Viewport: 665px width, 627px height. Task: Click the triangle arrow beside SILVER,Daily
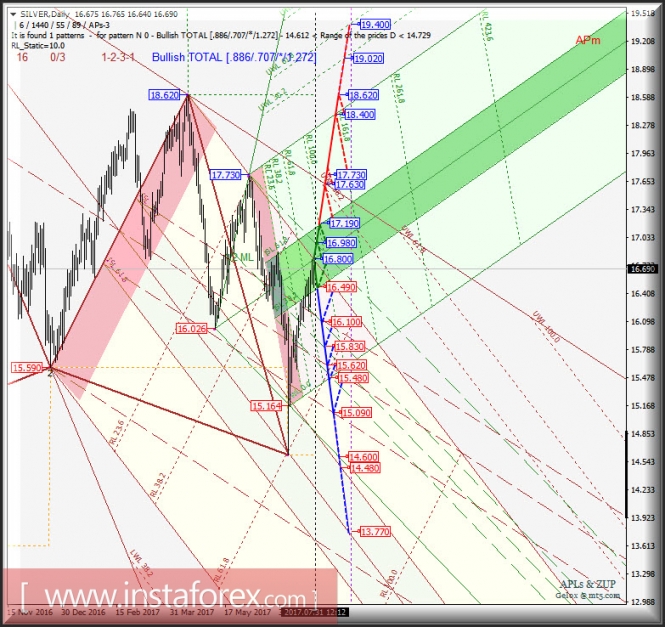(12, 14)
